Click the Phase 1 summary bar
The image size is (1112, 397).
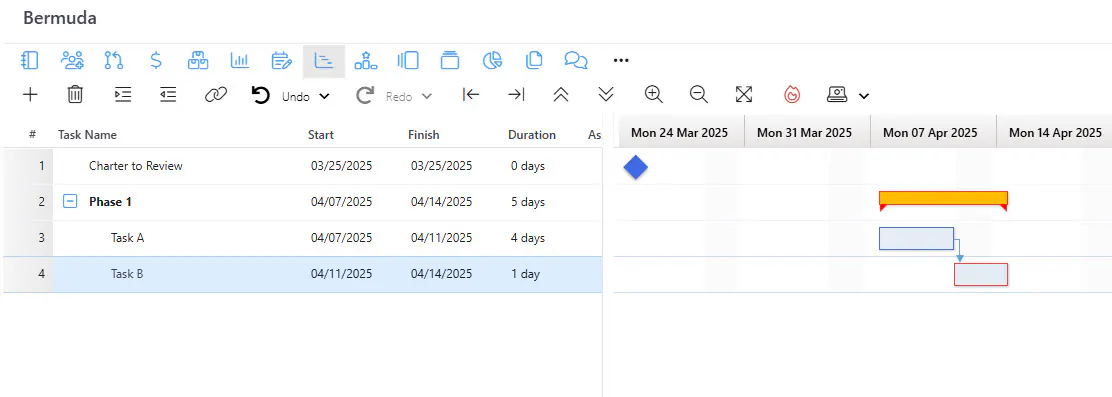coord(943,198)
